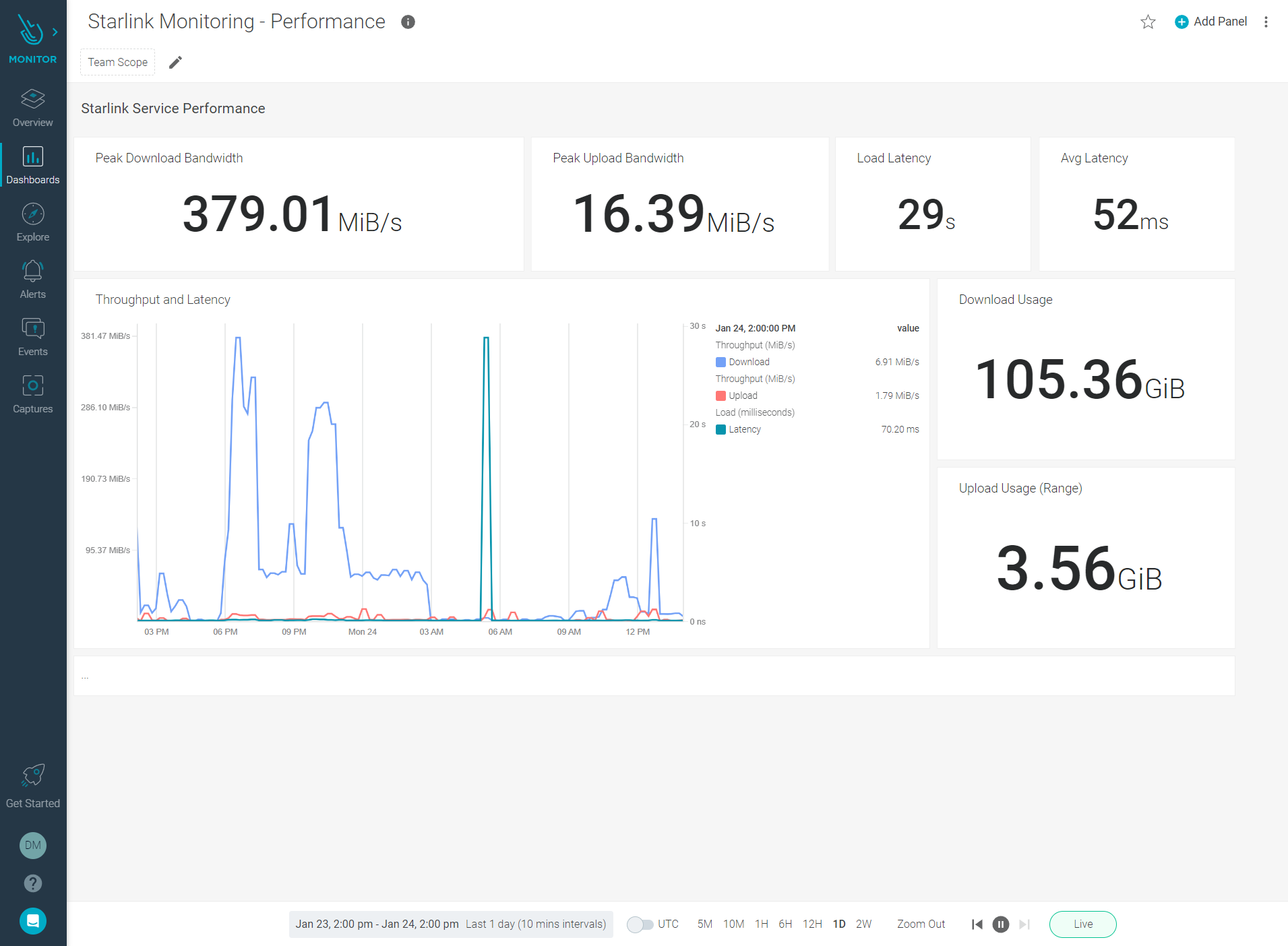Open the dashboard three-dot options menu
The width and height of the screenshot is (1288, 946).
1266,22
